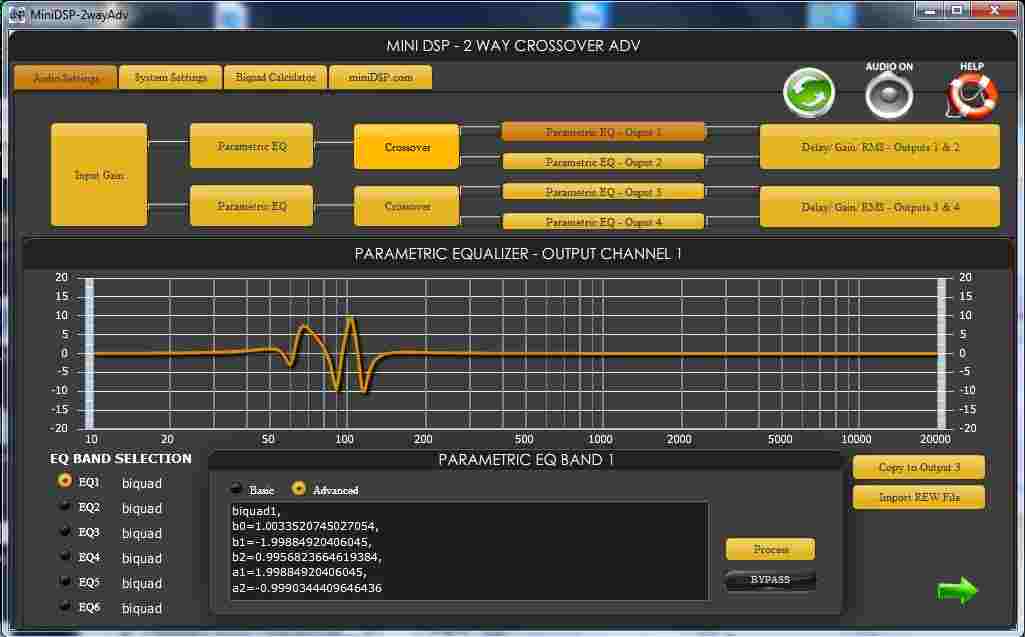Switch to Basic EQ mode
The image size is (1025, 637).
(x=237, y=489)
